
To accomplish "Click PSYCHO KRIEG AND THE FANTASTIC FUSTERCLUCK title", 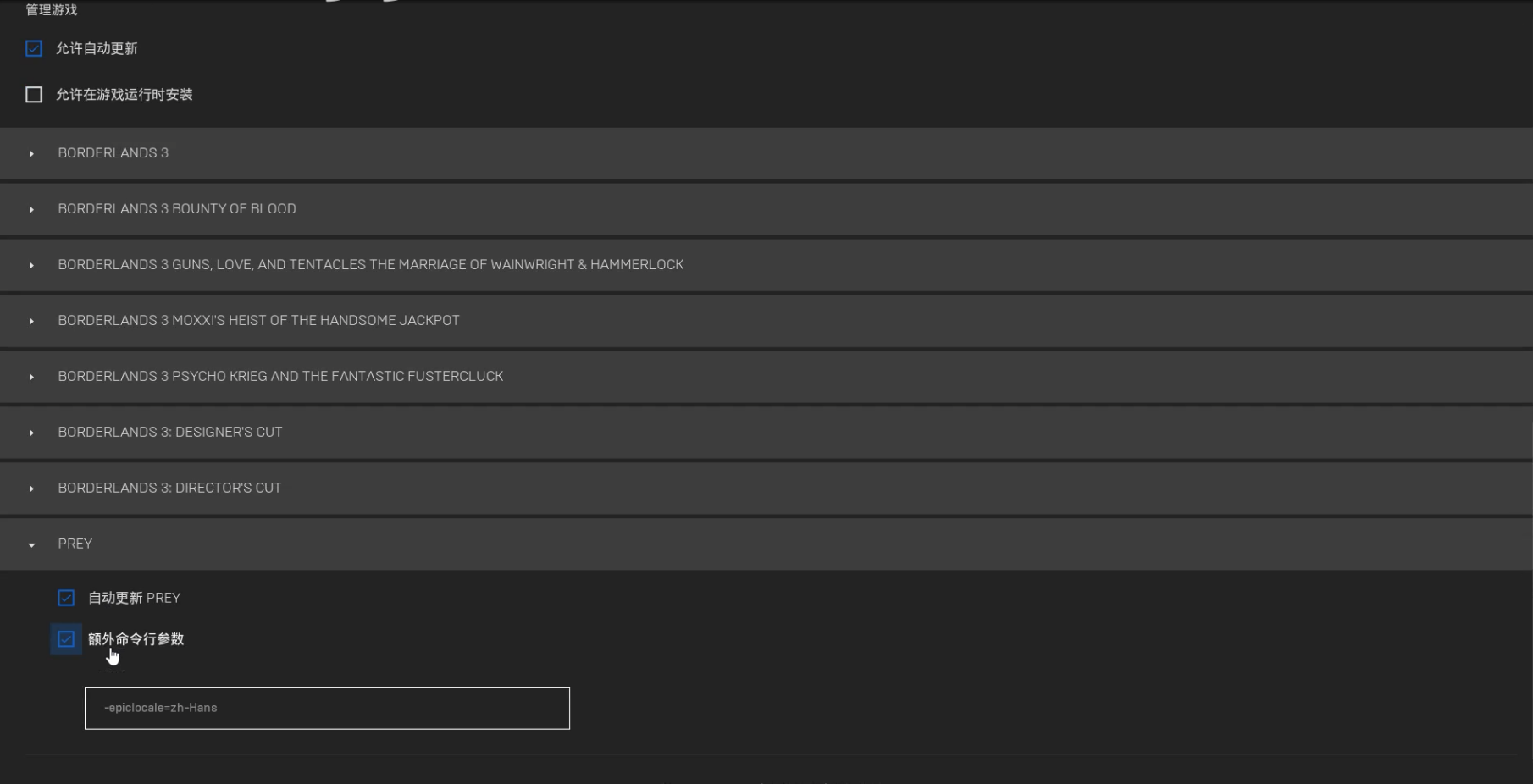I will click(280, 376).
